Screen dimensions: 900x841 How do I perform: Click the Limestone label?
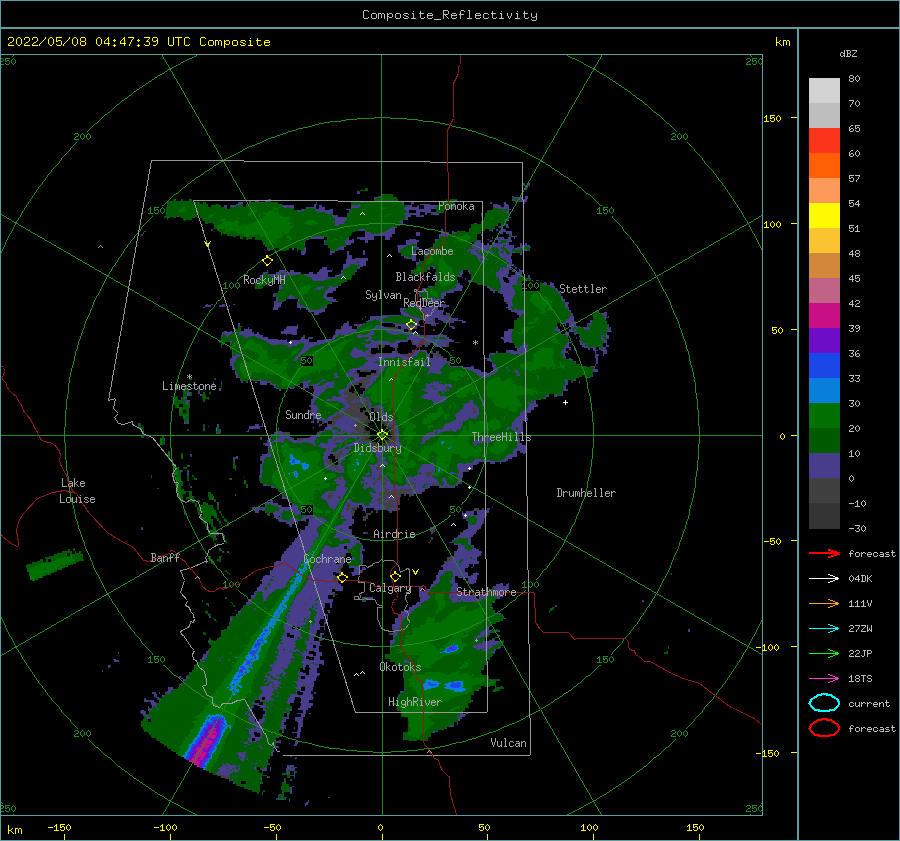point(189,386)
